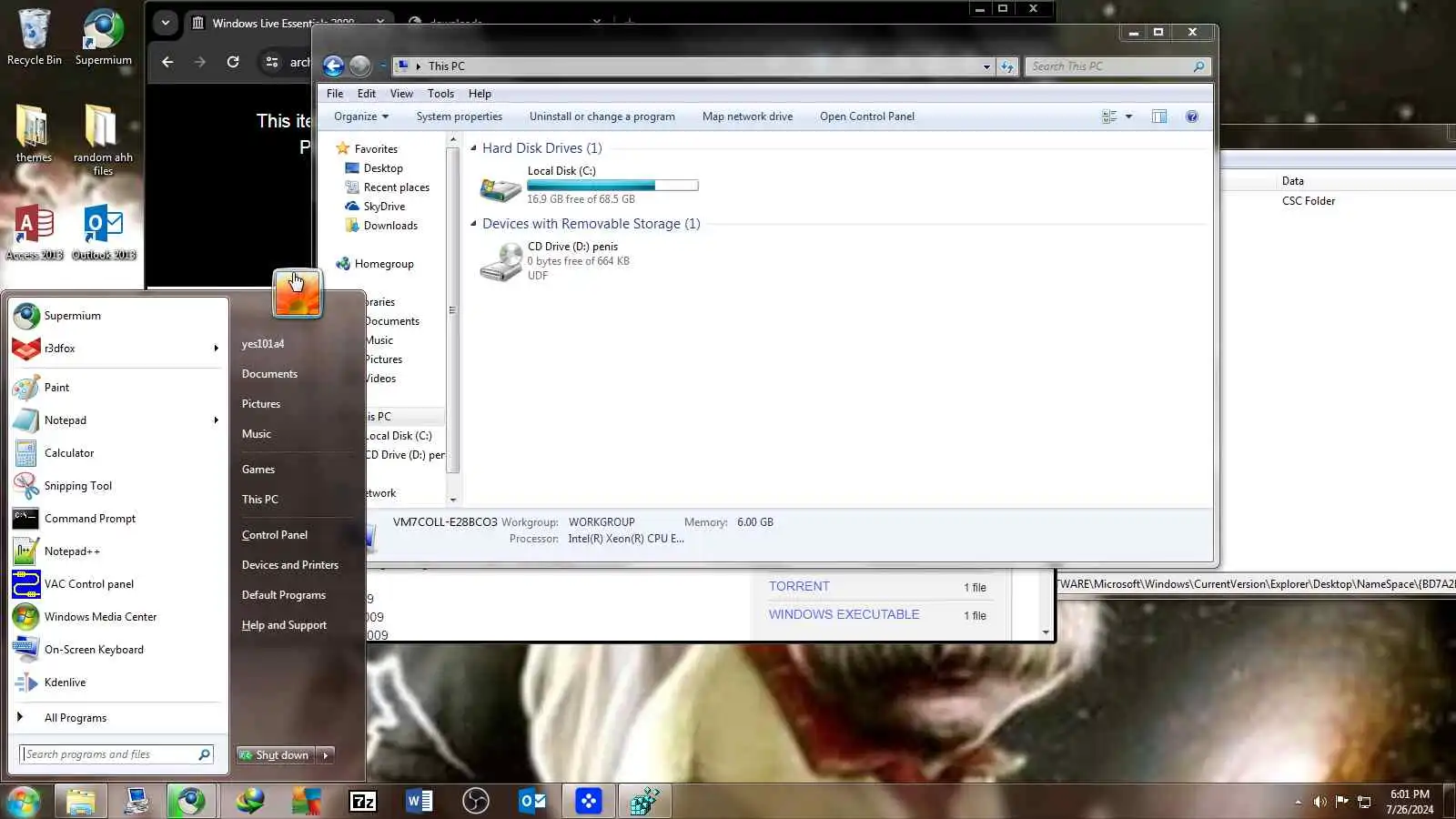Expand the r3dfox jump list arrow
Screen dimensions: 1456x819
217,349
